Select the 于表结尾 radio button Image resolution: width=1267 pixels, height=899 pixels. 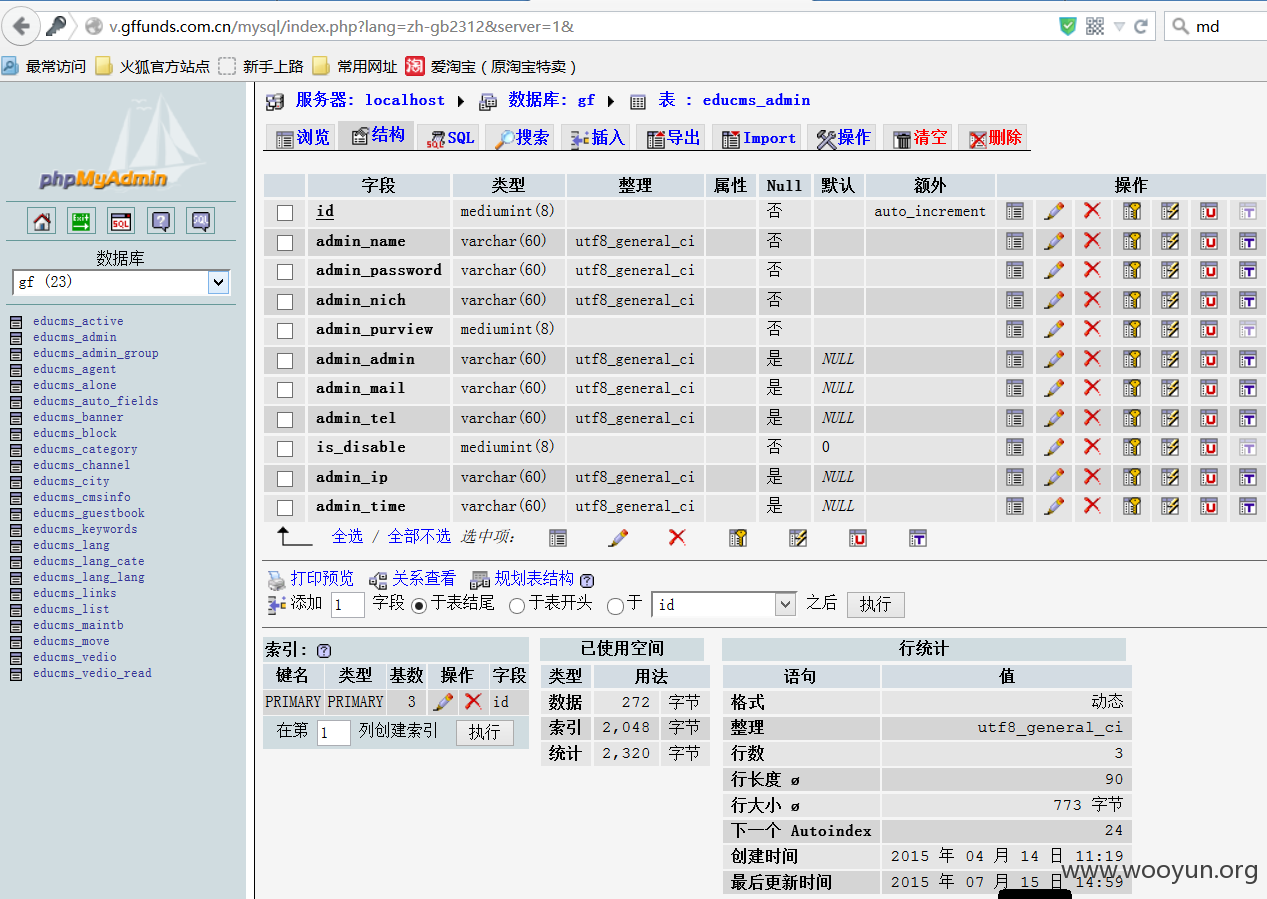coord(419,605)
